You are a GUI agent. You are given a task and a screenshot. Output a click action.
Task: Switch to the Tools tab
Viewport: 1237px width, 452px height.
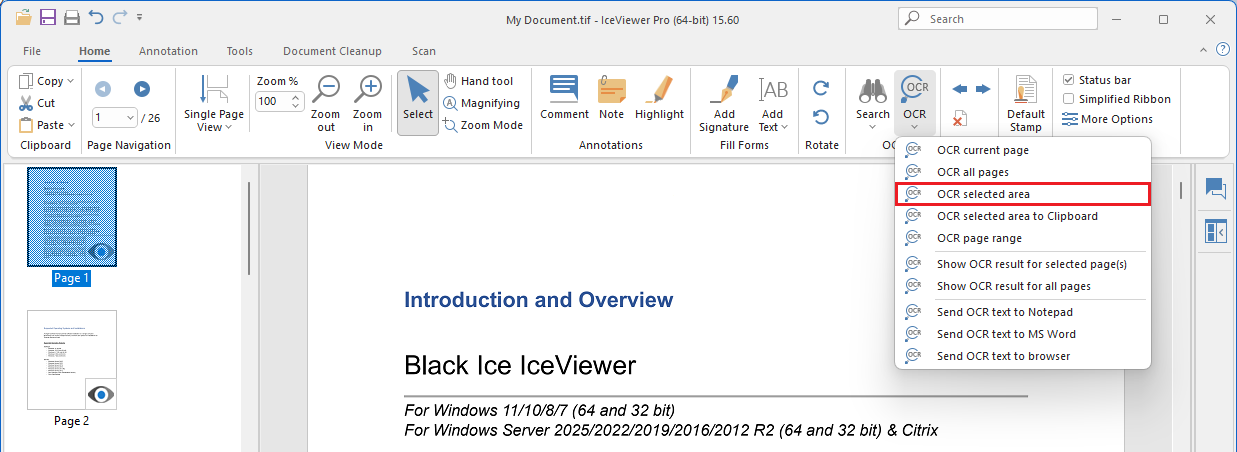240,51
